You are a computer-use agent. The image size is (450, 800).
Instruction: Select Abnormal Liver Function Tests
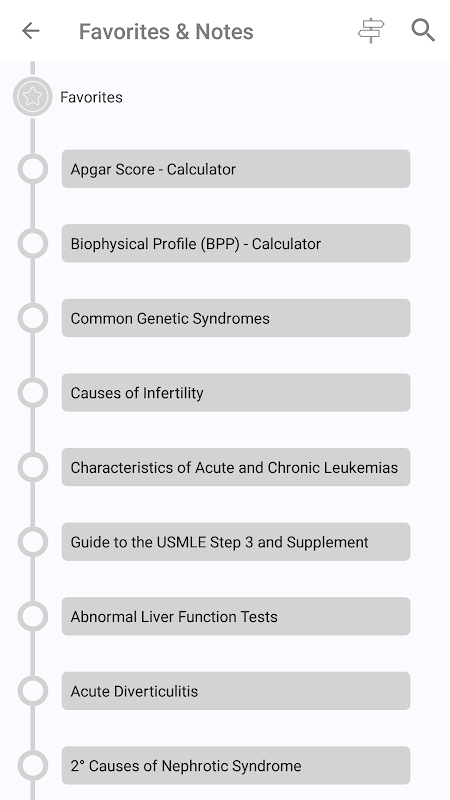(236, 616)
